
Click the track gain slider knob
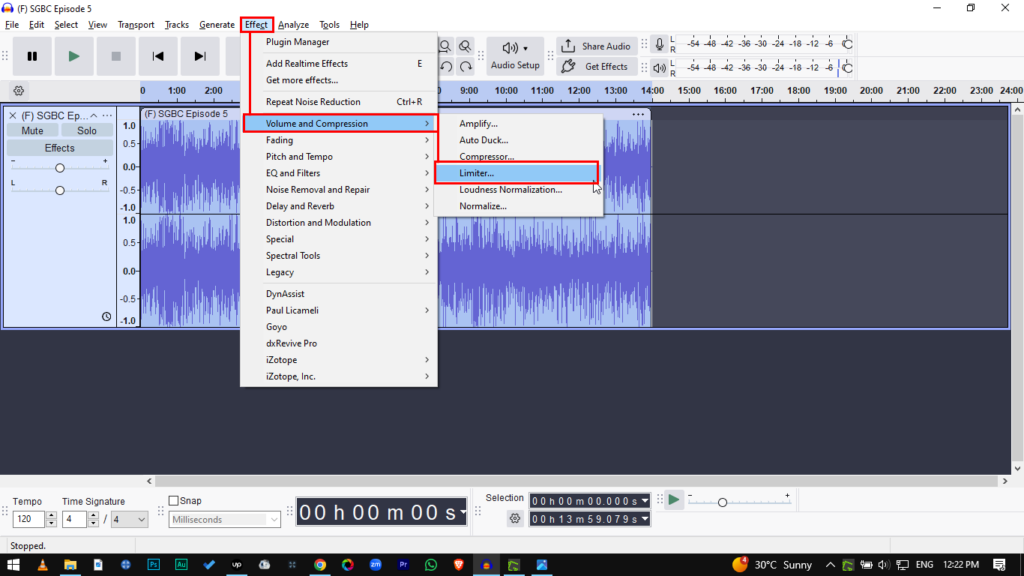coord(60,168)
